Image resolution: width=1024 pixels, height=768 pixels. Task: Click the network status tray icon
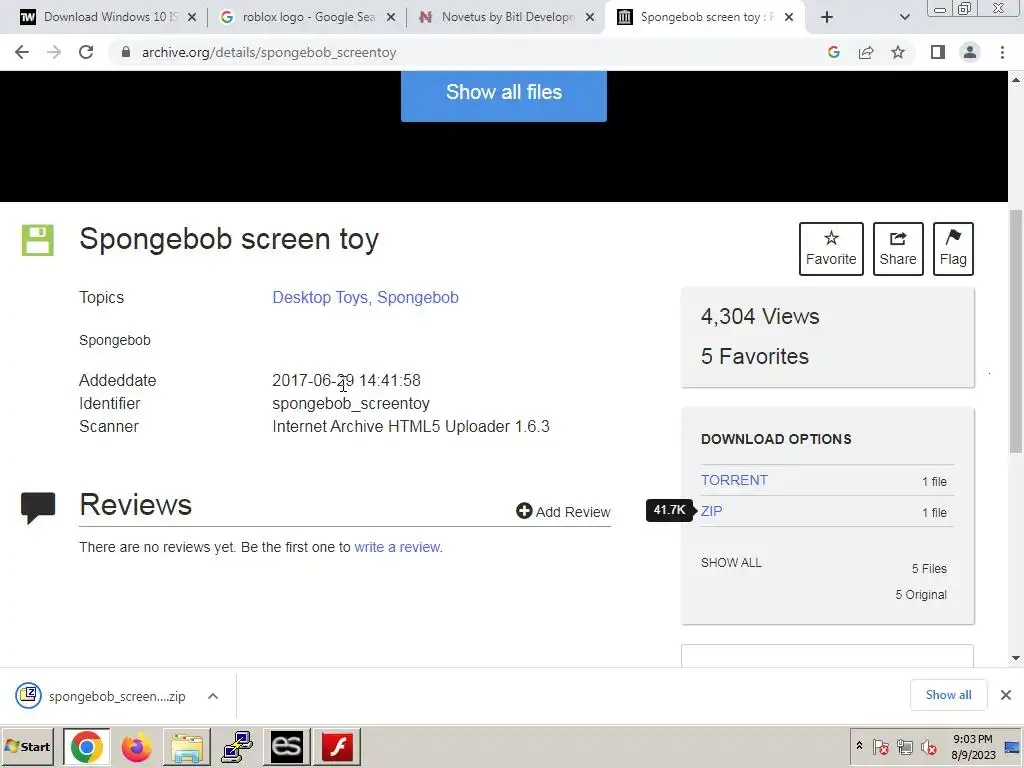point(904,746)
